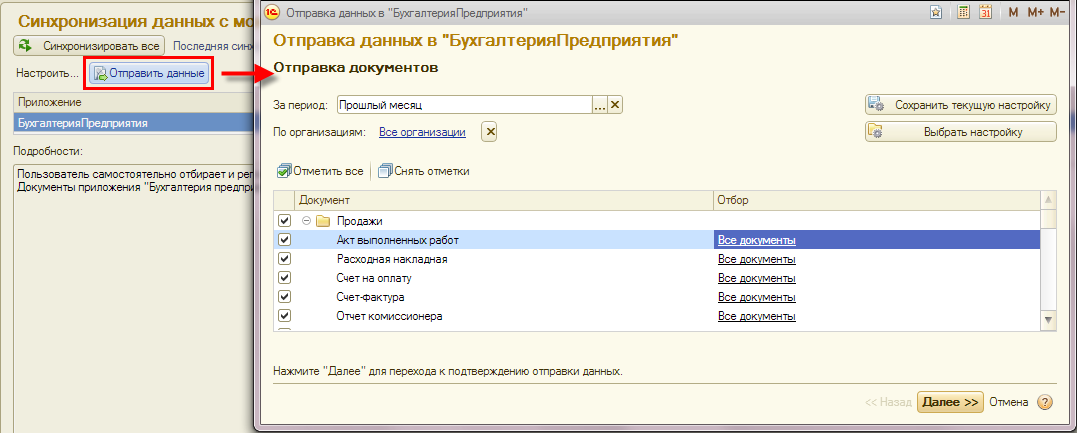Click the 'Продажи' folder icon
The width and height of the screenshot is (1077, 433).
tap(323, 221)
